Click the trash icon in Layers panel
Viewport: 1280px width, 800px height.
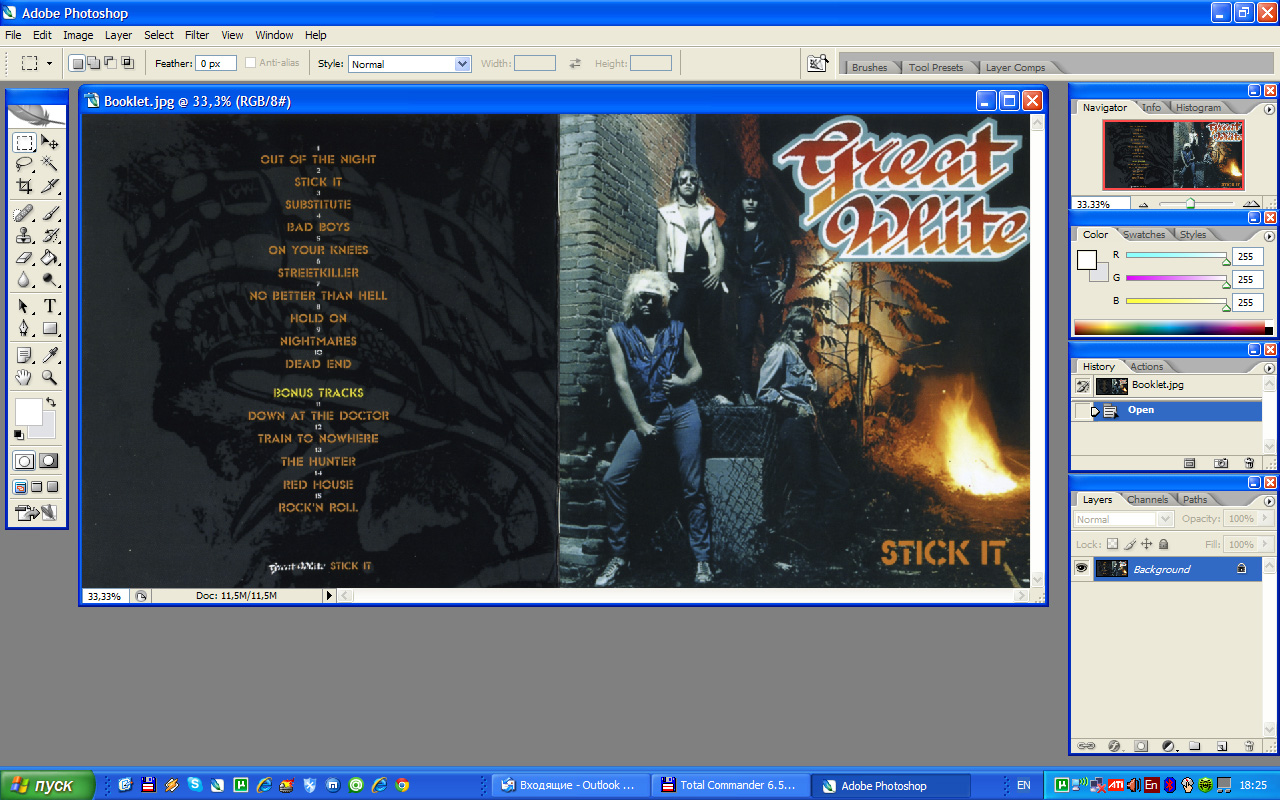1248,746
